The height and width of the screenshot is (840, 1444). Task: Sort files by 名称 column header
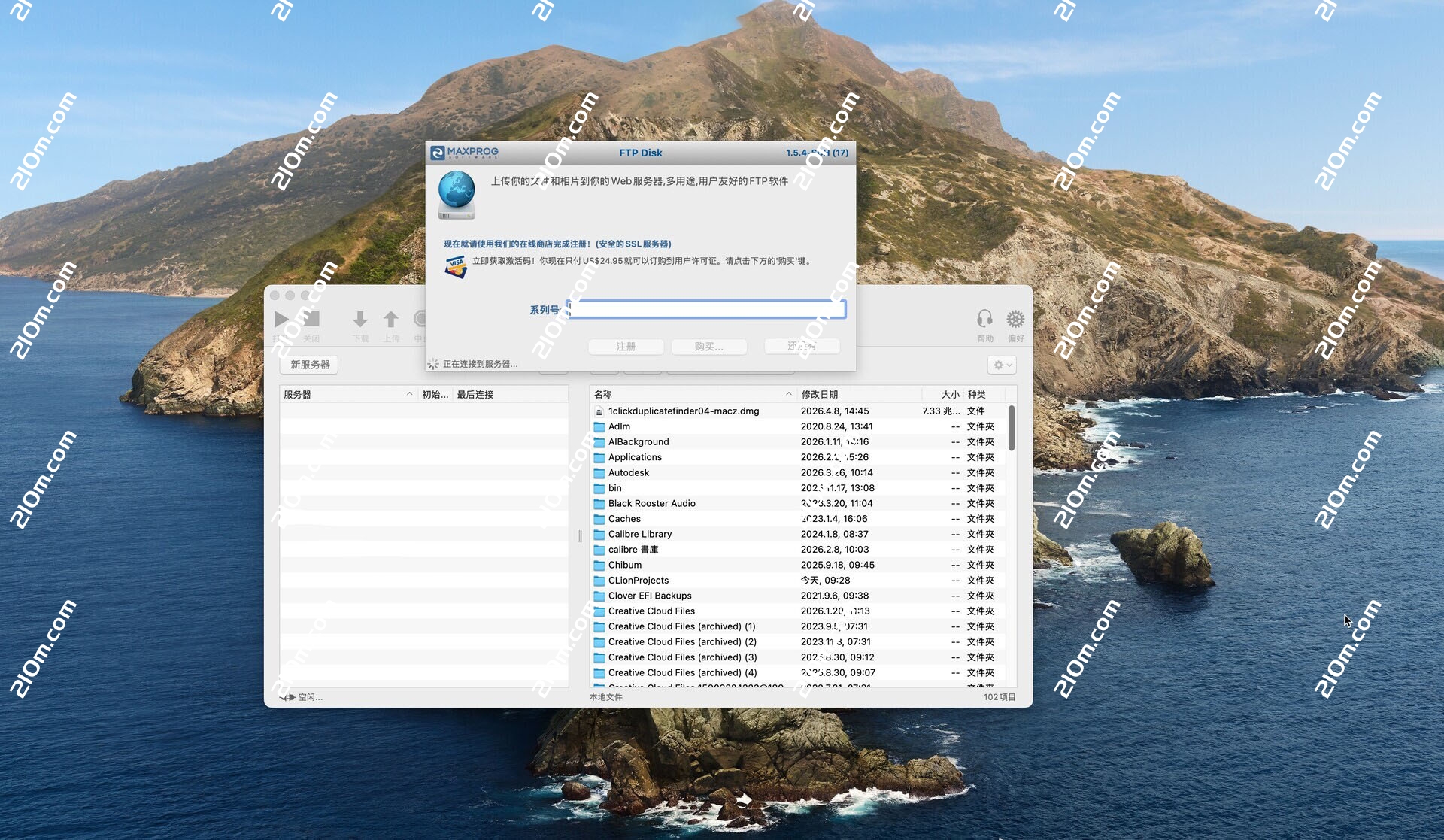pos(693,394)
